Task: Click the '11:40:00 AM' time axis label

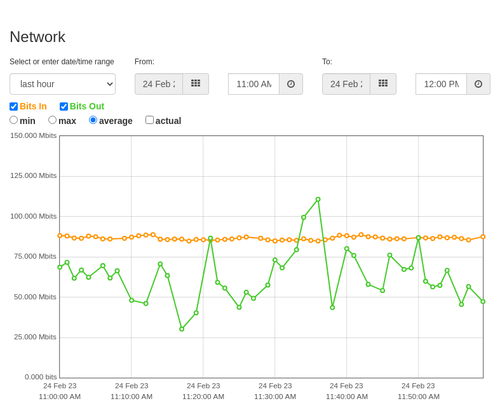Action: tap(347, 397)
